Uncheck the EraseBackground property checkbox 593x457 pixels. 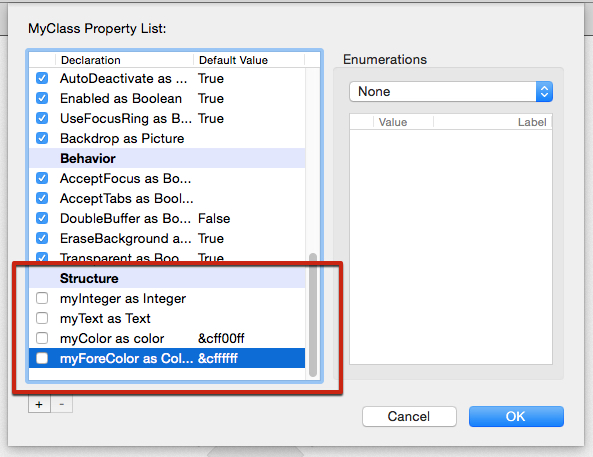[42, 238]
